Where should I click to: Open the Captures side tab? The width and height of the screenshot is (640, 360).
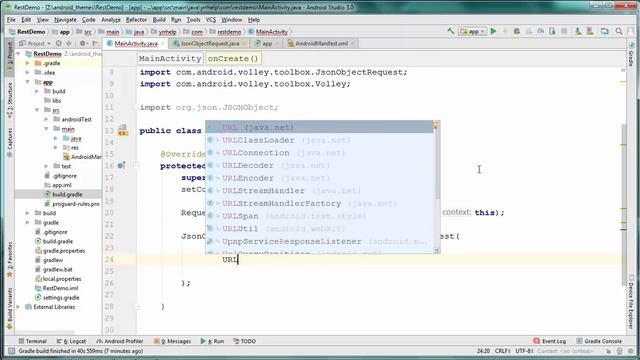point(9,142)
